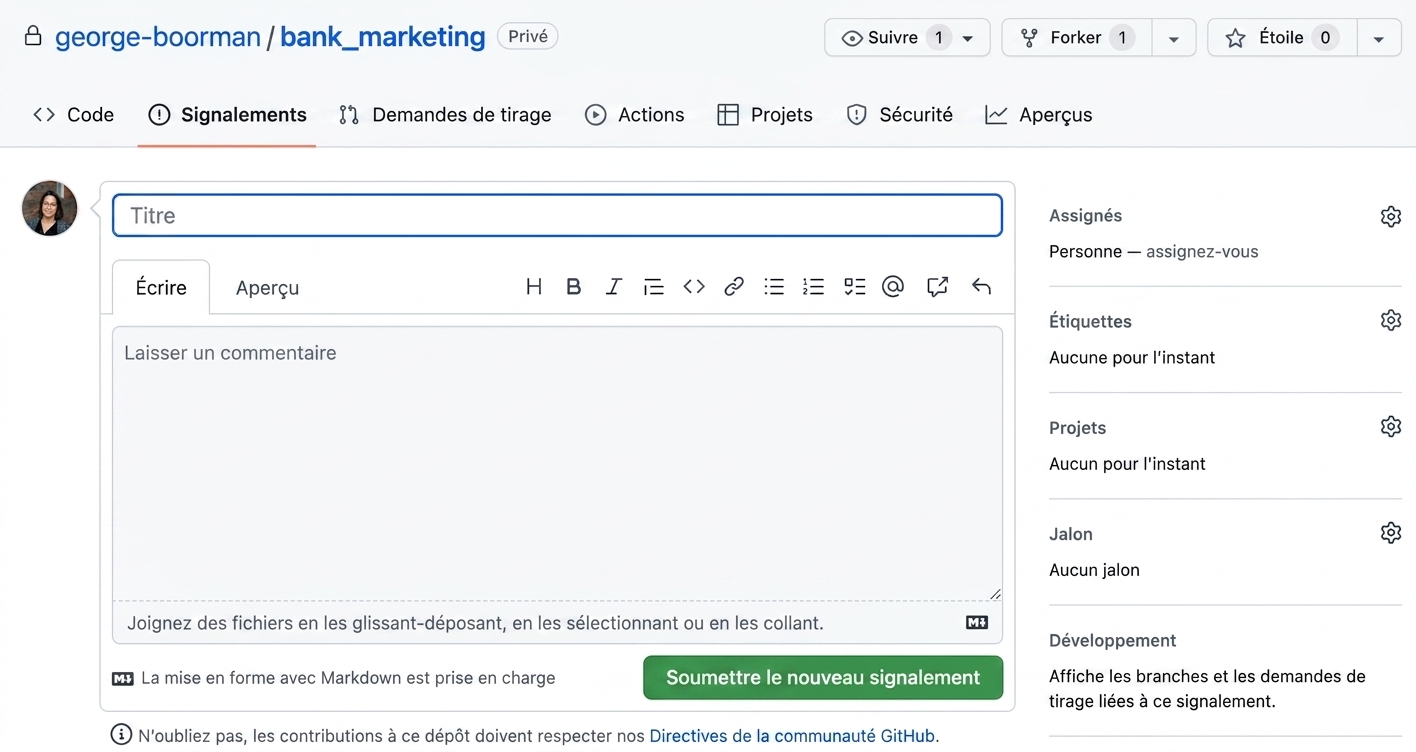Open the Code tab
The image size is (1416, 752).
pos(74,115)
